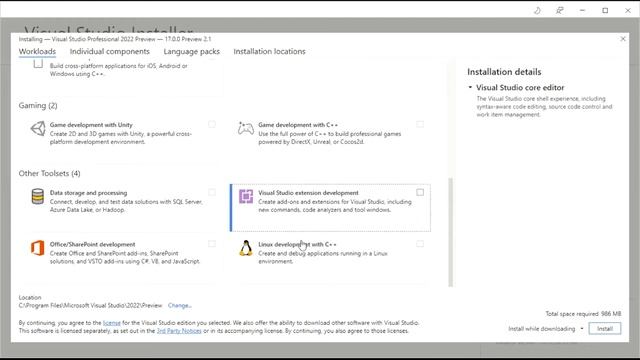Viewport: 640px width, 360px height.
Task: Click Installation details heading
Action: point(504,72)
